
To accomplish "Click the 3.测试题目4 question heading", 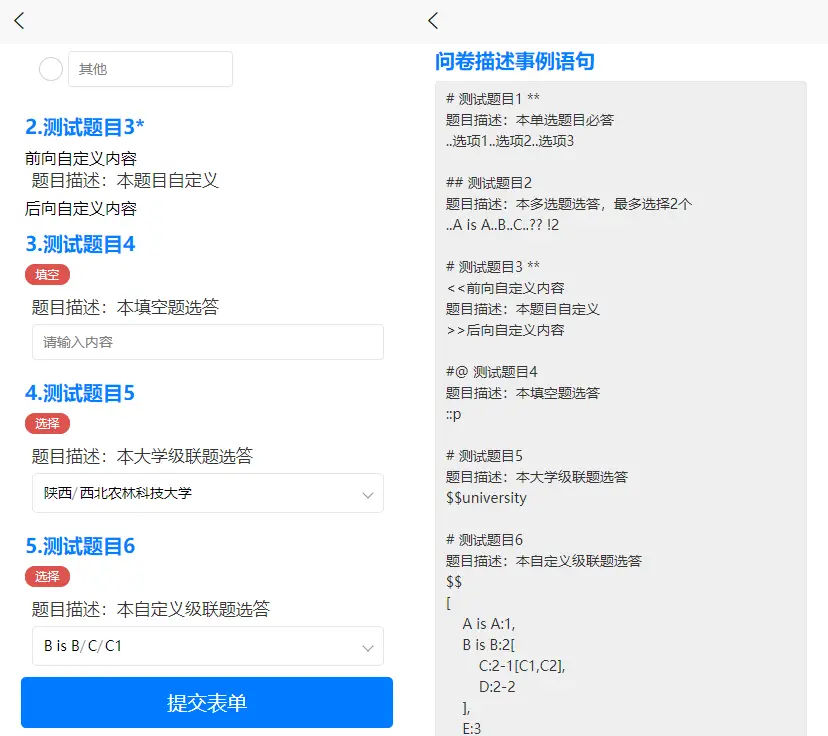I will [80, 244].
